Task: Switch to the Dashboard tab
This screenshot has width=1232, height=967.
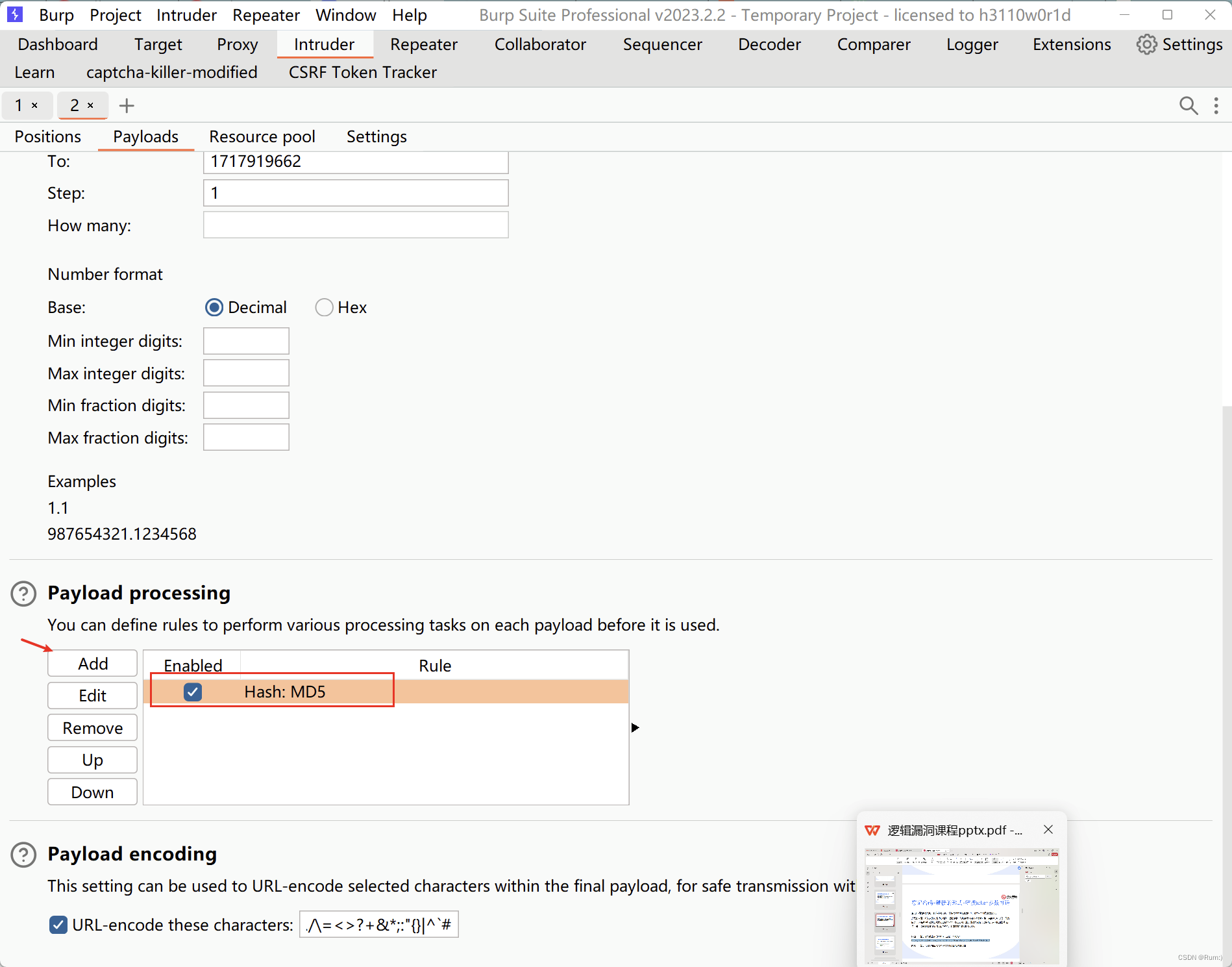Action: click(58, 44)
